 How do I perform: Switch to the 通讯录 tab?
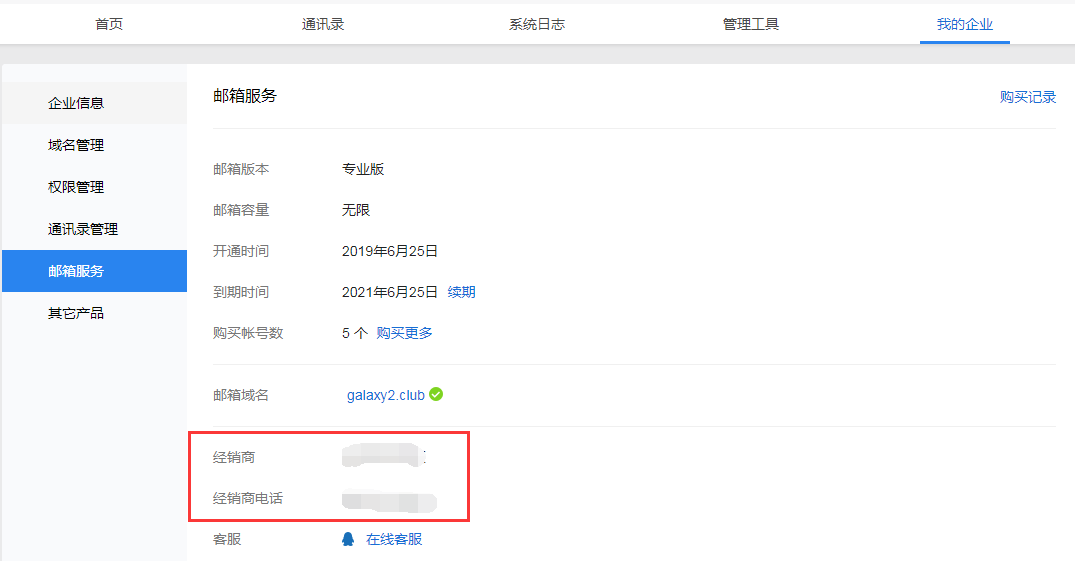(x=323, y=24)
